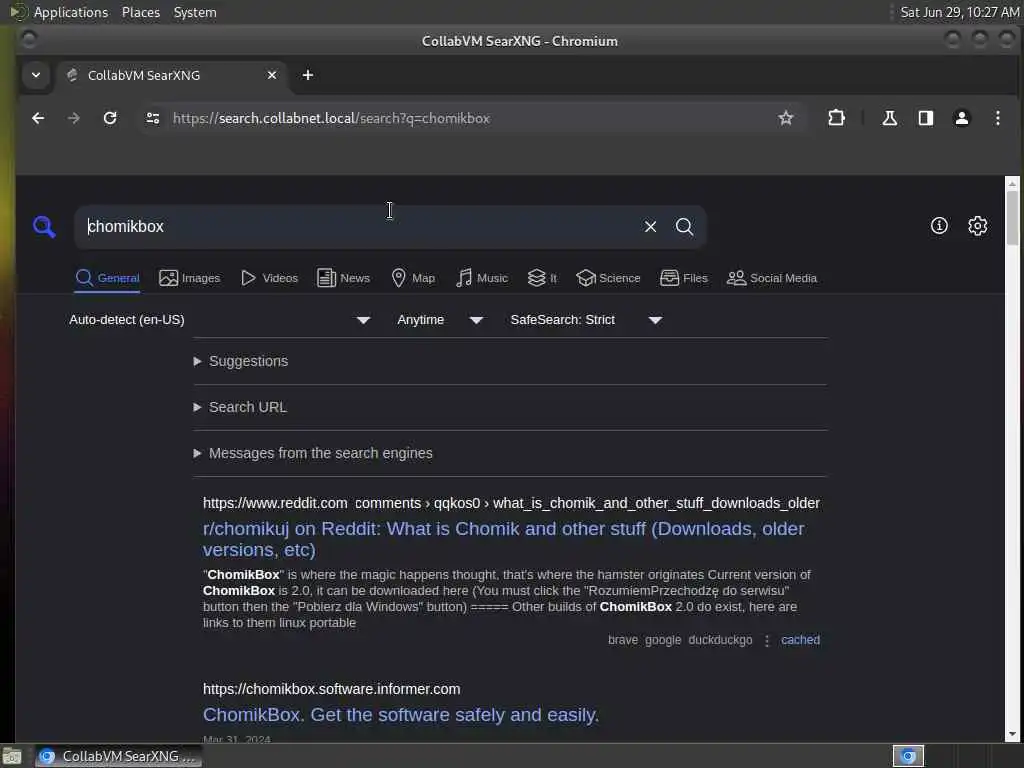
Task: Go back in browser history
Action: point(38,118)
